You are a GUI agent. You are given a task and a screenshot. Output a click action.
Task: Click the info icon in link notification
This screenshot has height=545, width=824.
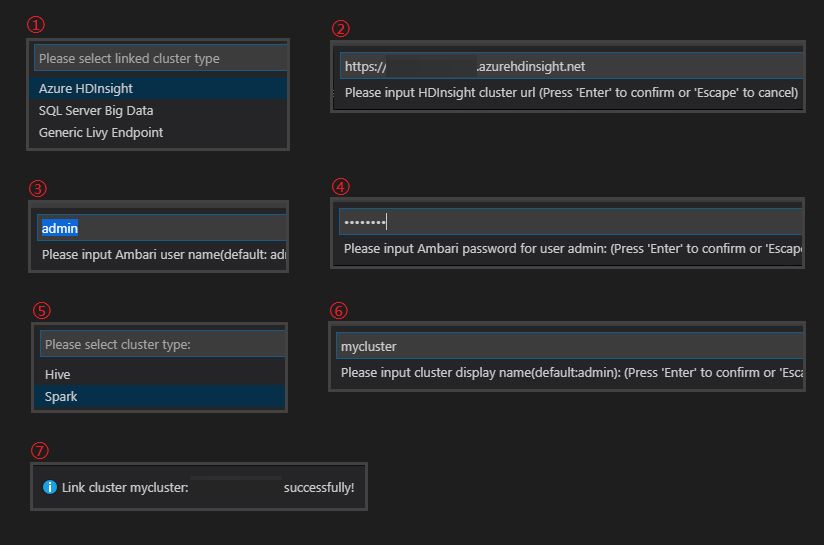50,487
